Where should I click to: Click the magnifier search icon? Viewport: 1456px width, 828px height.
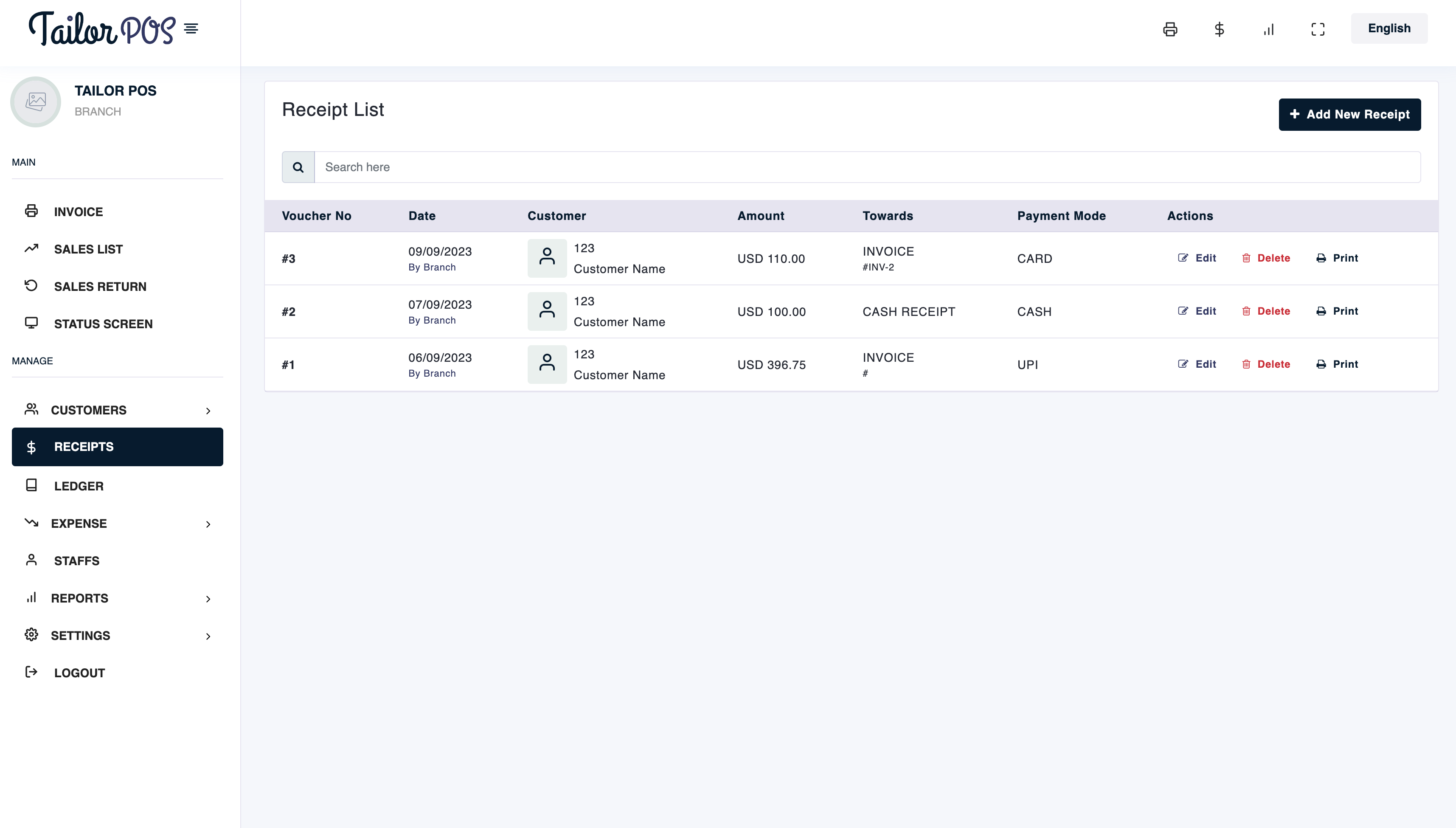click(298, 167)
